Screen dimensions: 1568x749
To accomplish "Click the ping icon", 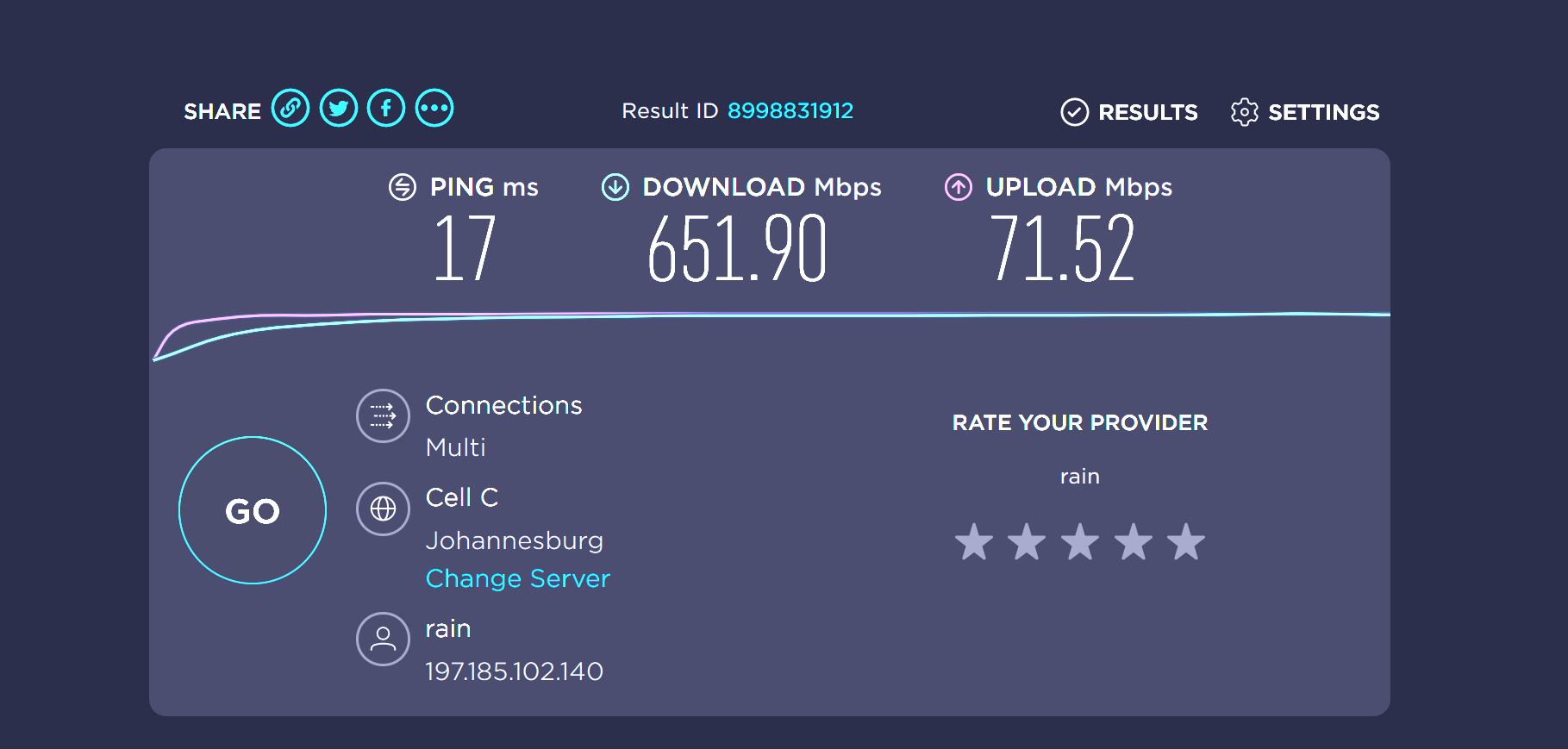I will pyautogui.click(x=403, y=187).
